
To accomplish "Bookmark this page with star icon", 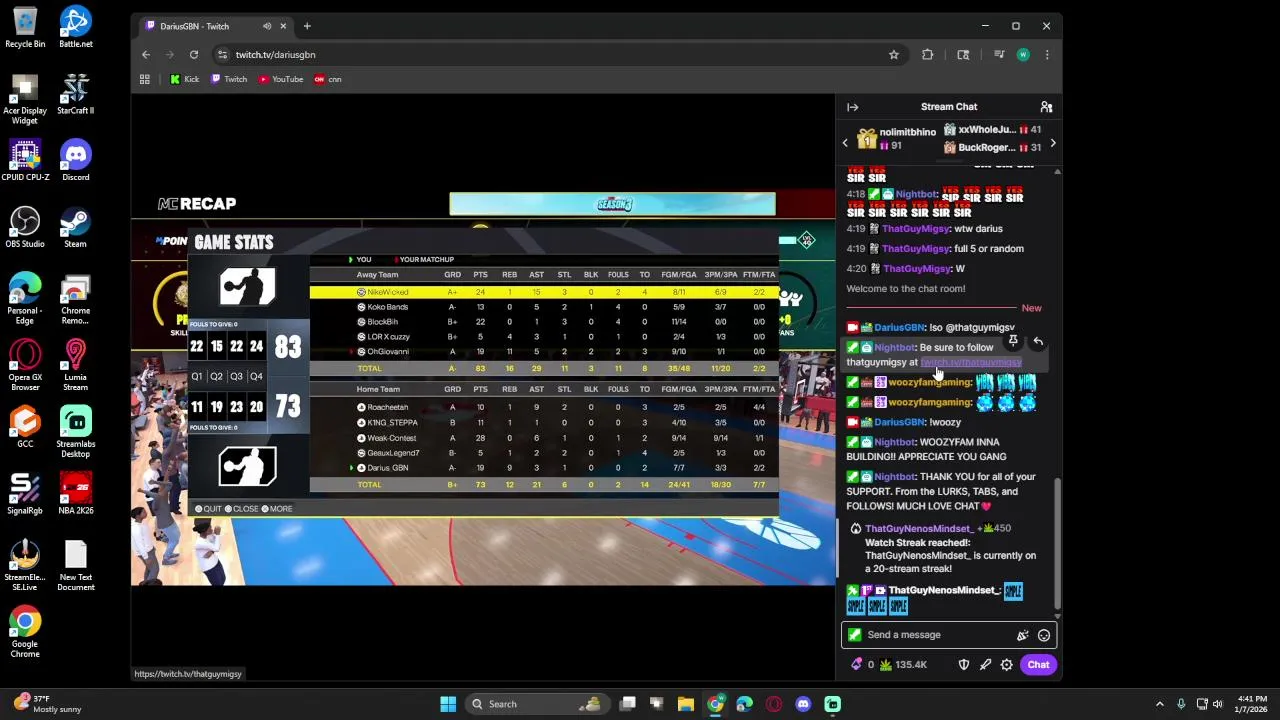I will pos(894,55).
